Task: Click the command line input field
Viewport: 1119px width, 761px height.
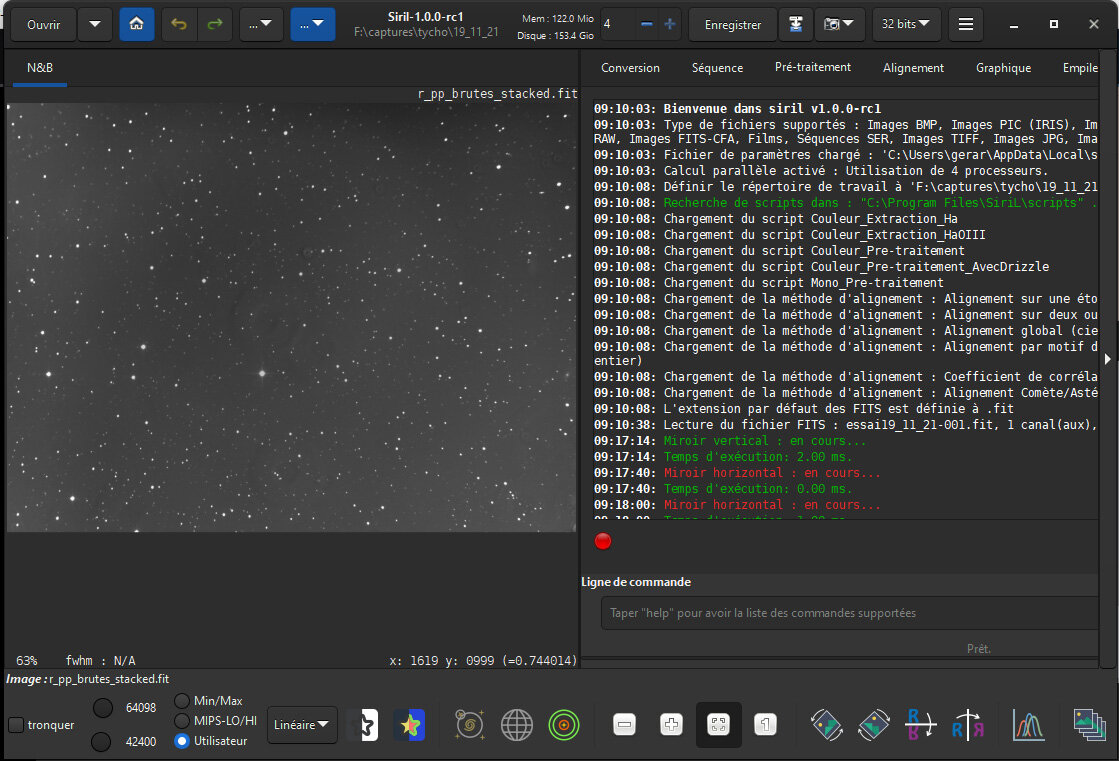Action: (849, 613)
